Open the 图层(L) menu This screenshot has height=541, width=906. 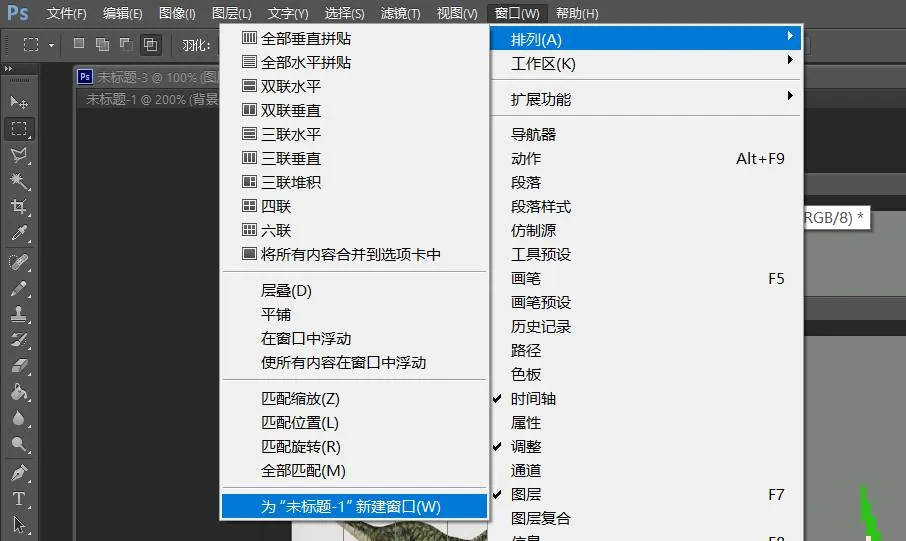coord(231,13)
